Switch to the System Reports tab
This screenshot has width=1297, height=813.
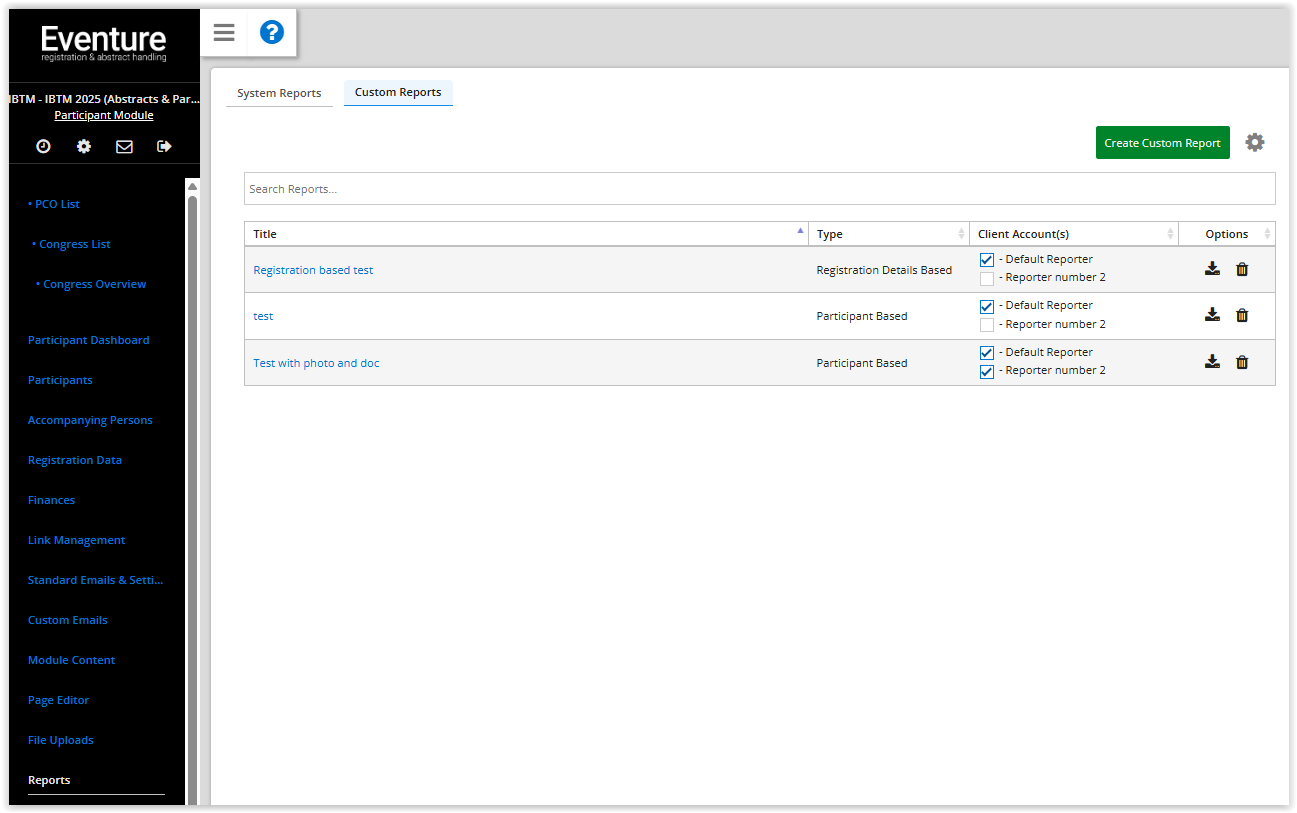pyautogui.click(x=279, y=93)
